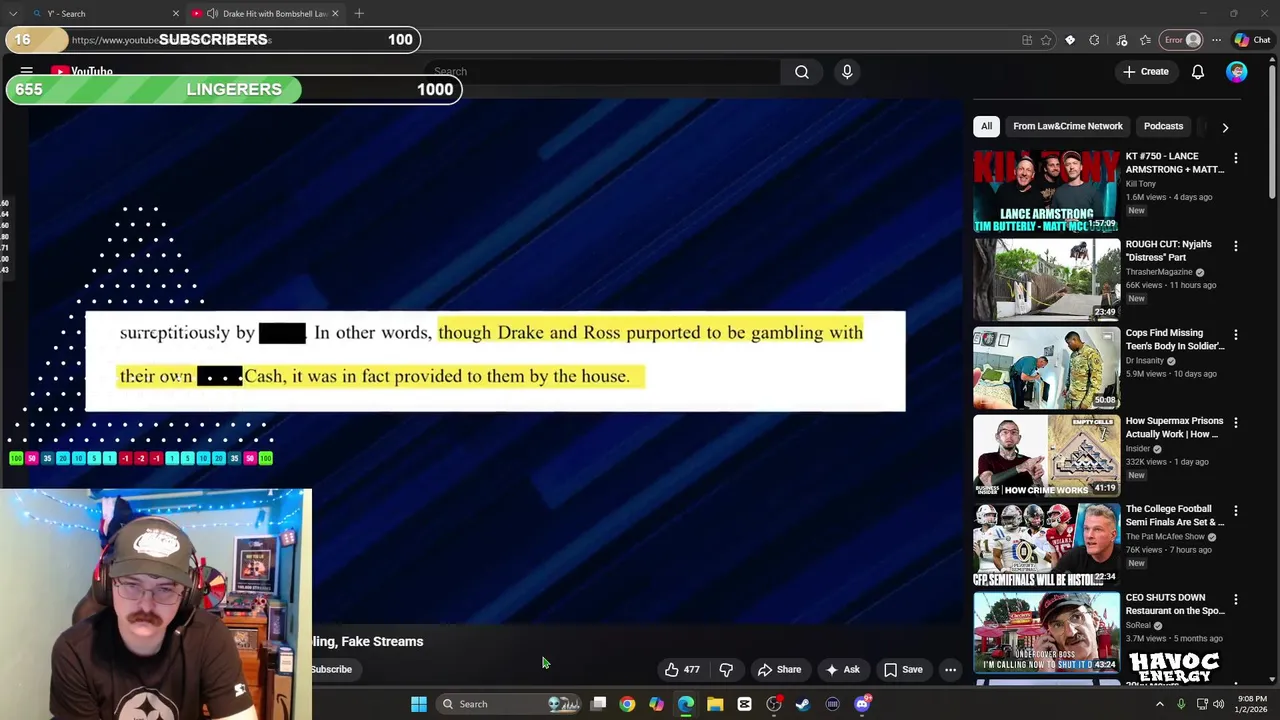
Task: Click the Share button
Action: (x=780, y=670)
